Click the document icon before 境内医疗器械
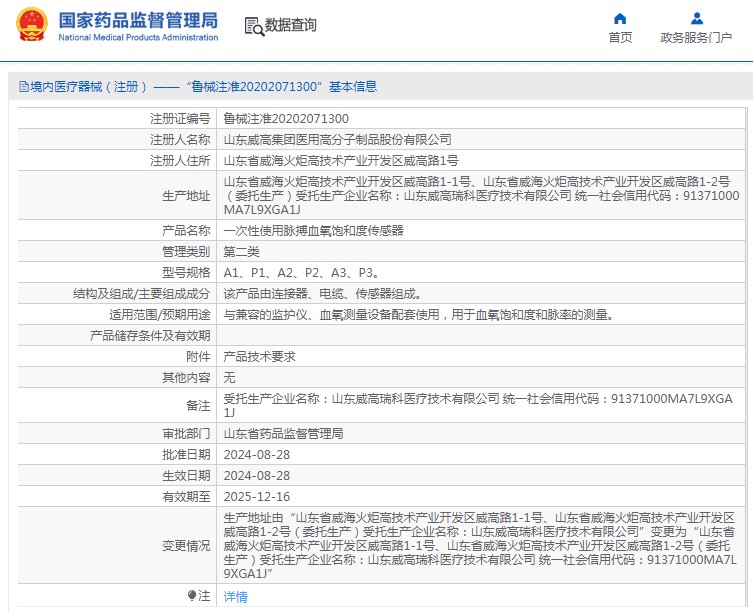 [x=24, y=86]
